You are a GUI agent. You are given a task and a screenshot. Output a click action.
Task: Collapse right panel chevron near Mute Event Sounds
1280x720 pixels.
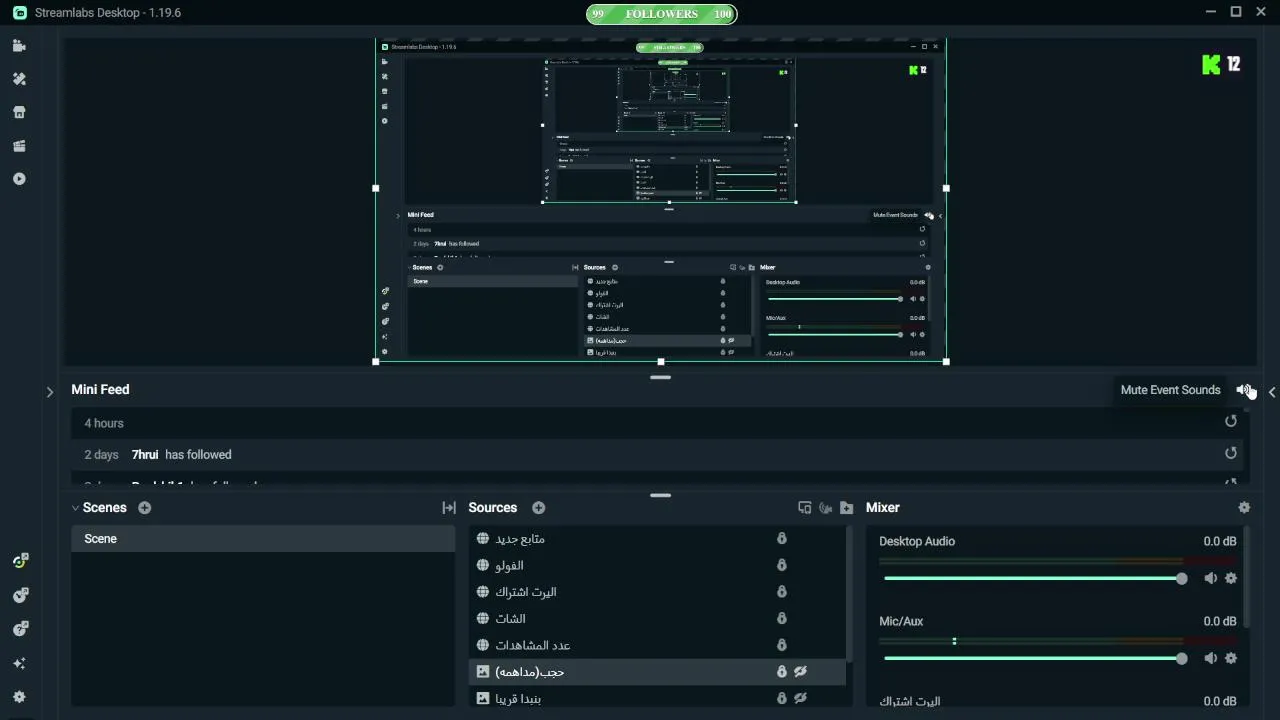(x=1272, y=392)
